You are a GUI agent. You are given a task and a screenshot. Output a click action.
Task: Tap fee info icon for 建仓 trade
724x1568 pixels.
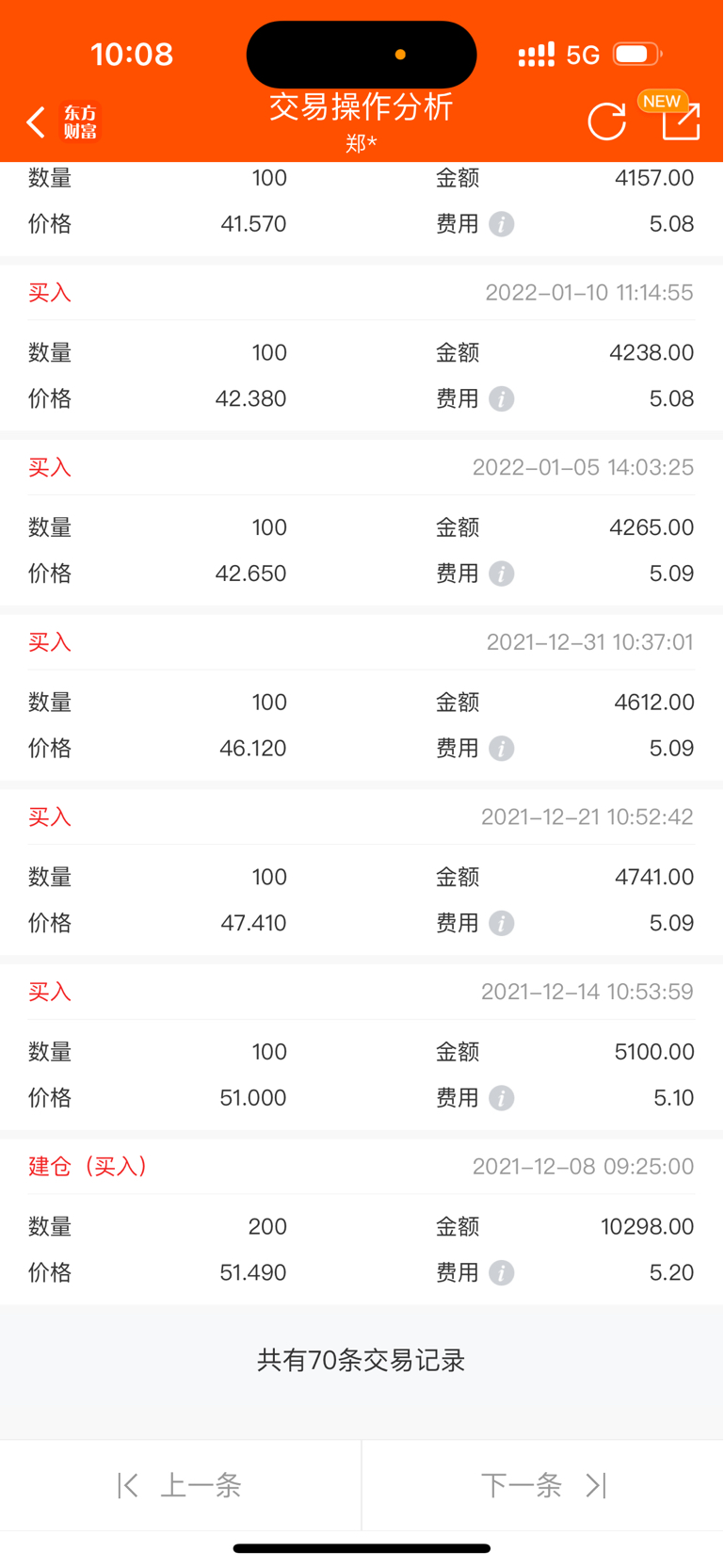tap(502, 1273)
